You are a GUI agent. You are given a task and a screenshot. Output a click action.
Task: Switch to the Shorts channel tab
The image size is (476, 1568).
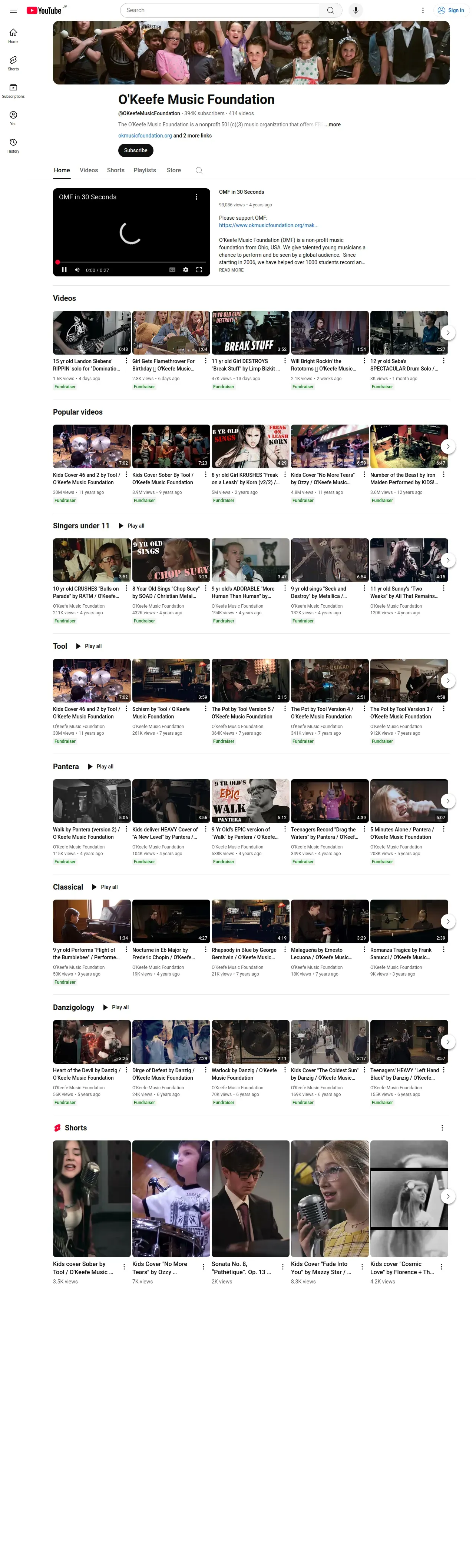pos(116,170)
